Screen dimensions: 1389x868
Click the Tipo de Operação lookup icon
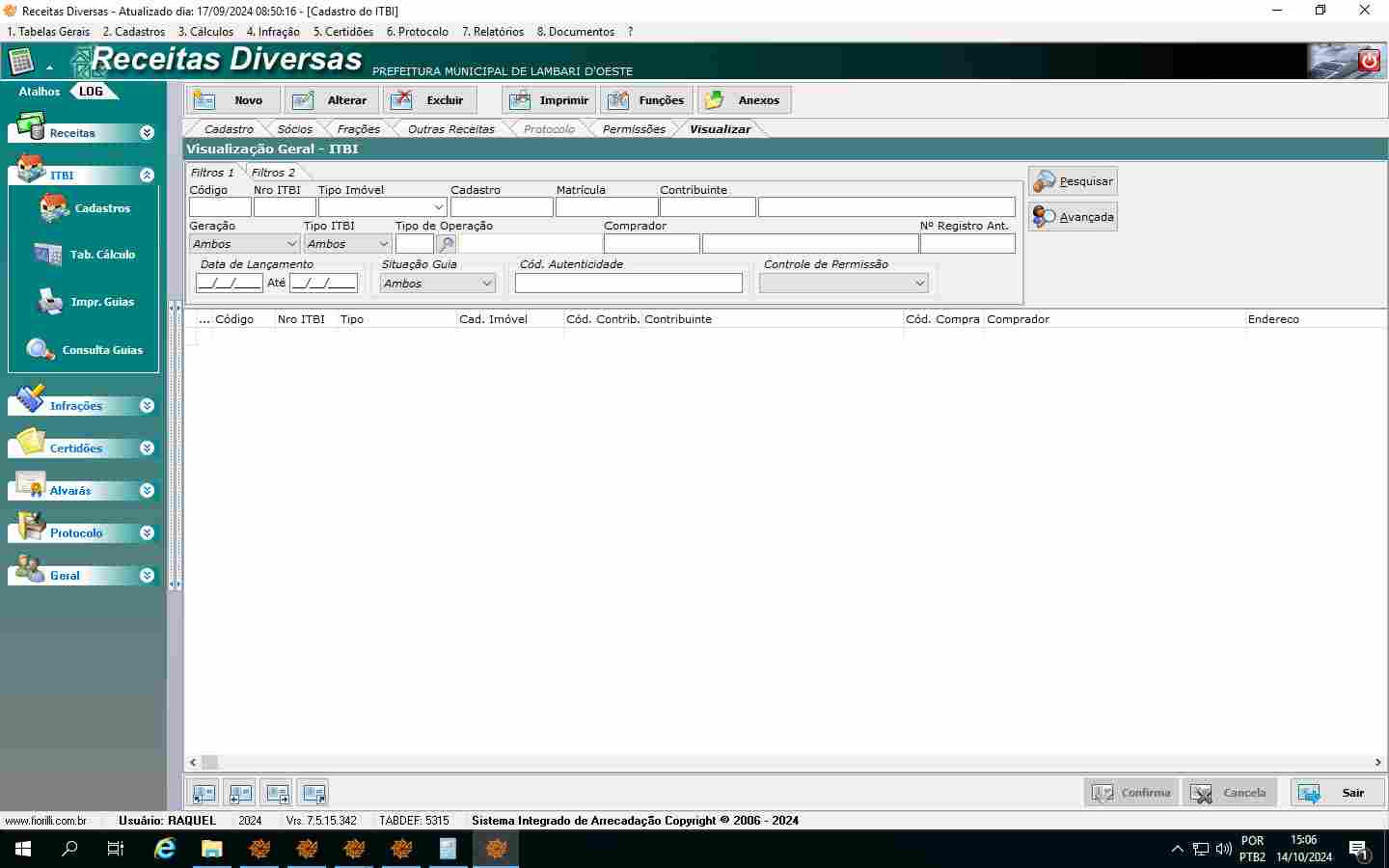tap(447, 244)
